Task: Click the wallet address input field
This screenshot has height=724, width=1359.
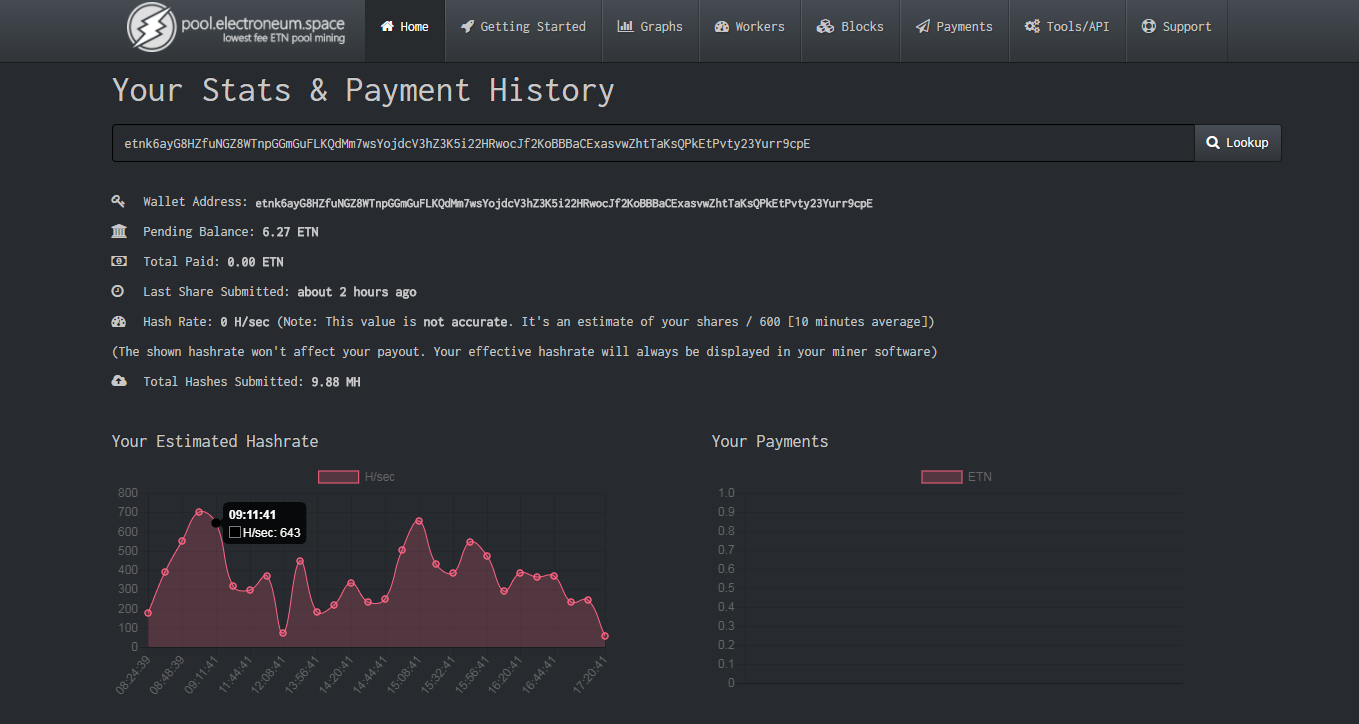Action: coord(652,143)
